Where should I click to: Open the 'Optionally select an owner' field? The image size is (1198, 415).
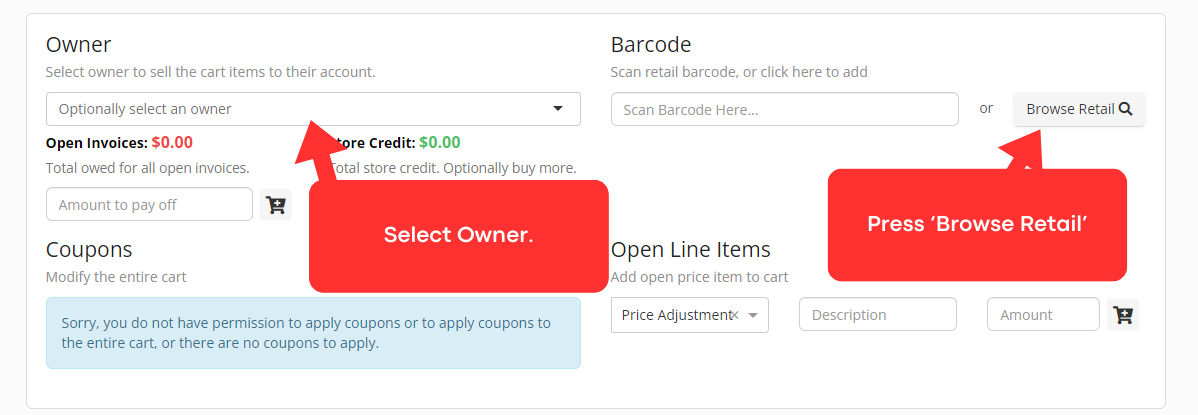tap(300, 109)
